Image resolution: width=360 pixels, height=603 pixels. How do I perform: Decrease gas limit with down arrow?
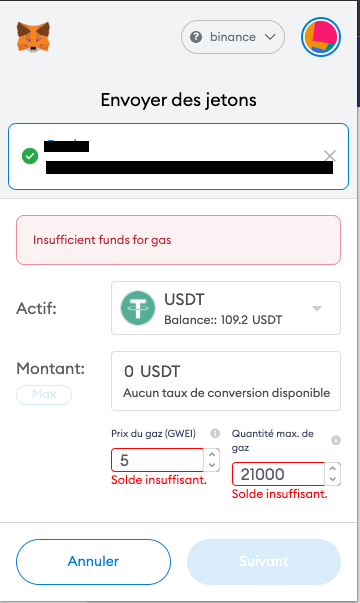[x=333, y=479]
